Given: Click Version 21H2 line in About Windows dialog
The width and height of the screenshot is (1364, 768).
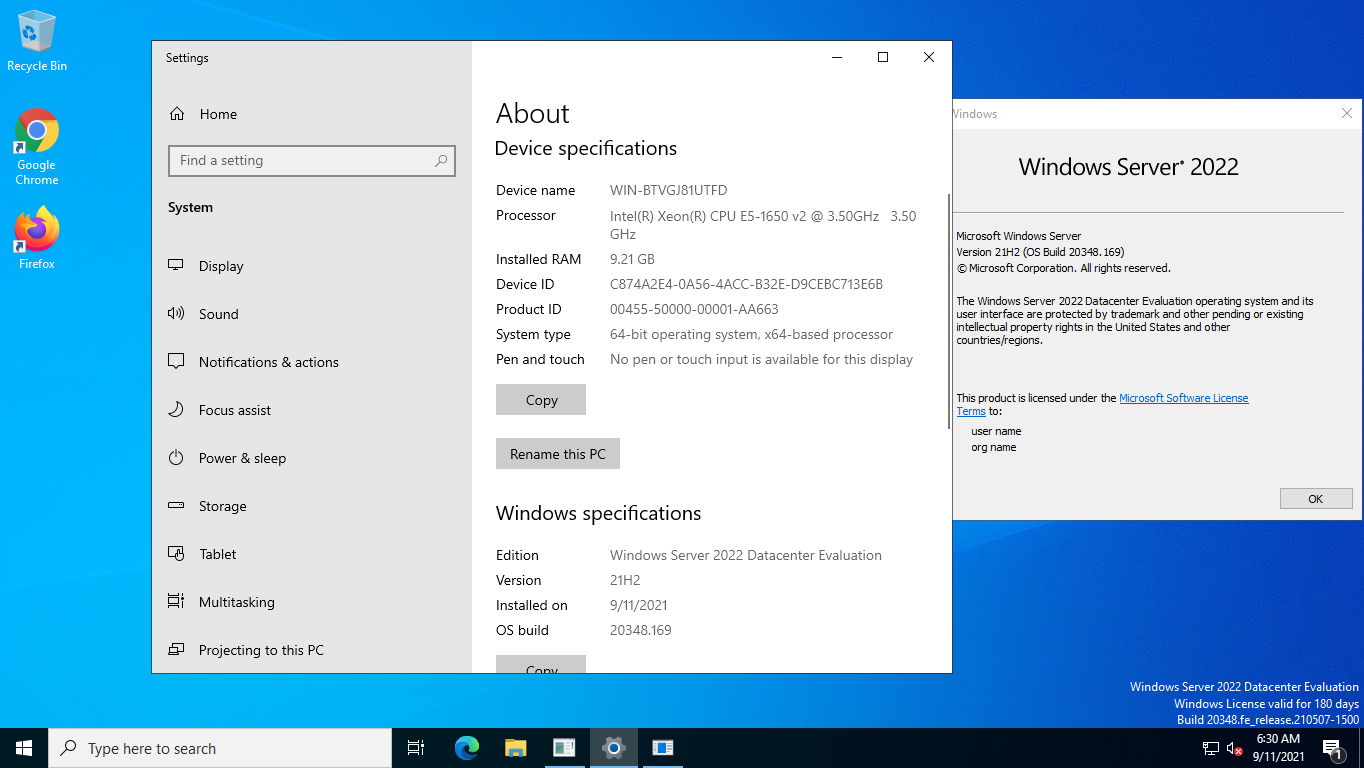Looking at the screenshot, I should tap(1040, 252).
